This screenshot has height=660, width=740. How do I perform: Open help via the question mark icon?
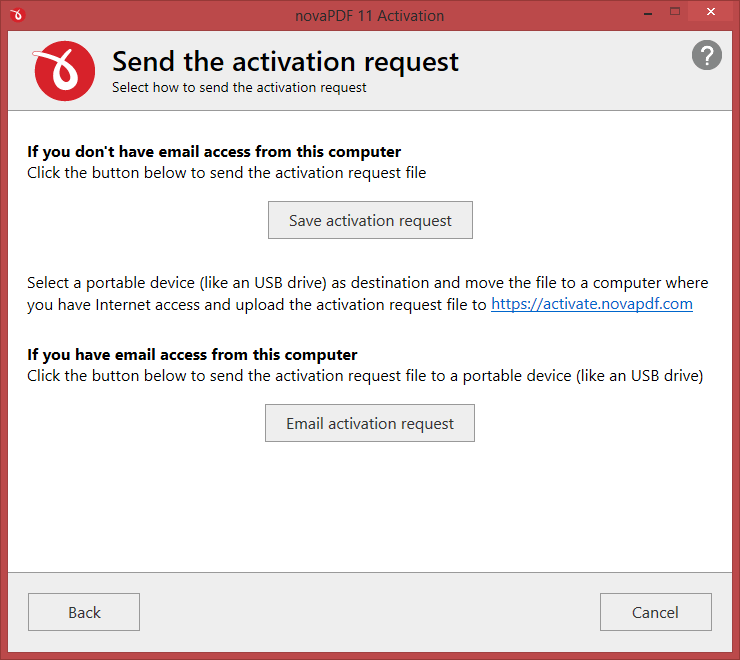point(706,55)
